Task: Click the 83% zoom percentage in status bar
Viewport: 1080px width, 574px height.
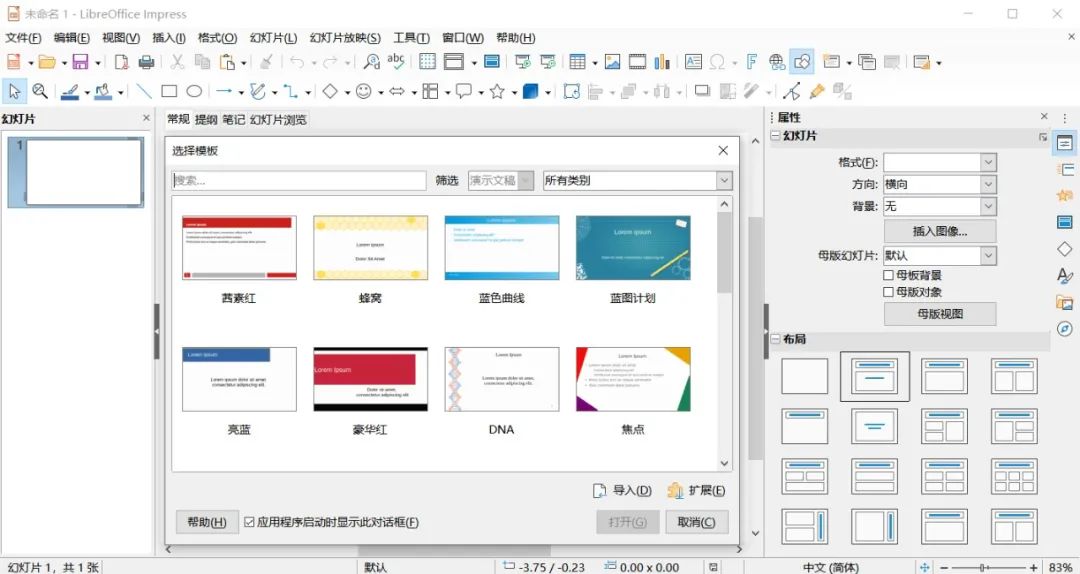Action: pyautogui.click(x=1061, y=567)
